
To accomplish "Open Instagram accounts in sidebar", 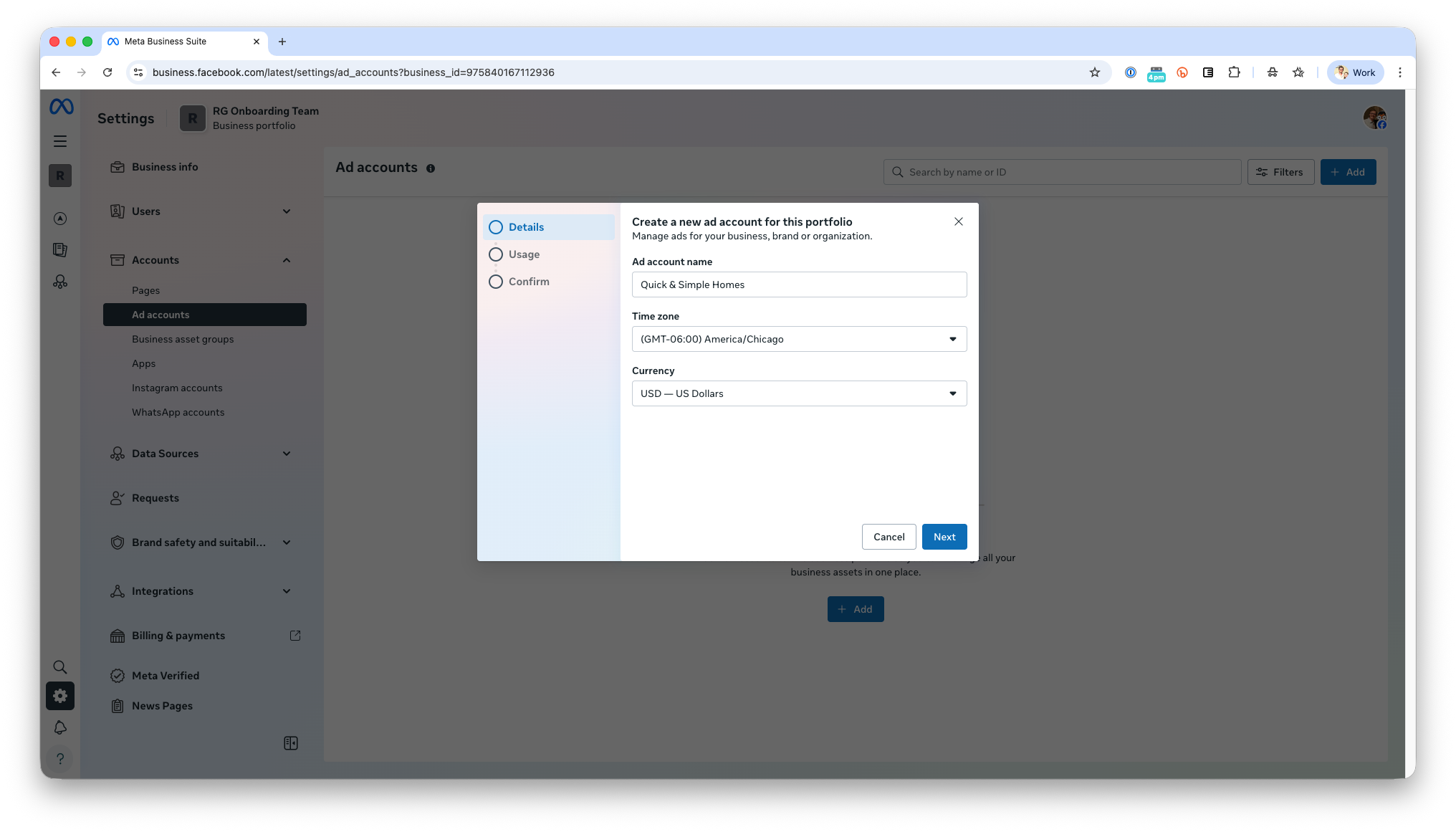I will pyautogui.click(x=177, y=388).
